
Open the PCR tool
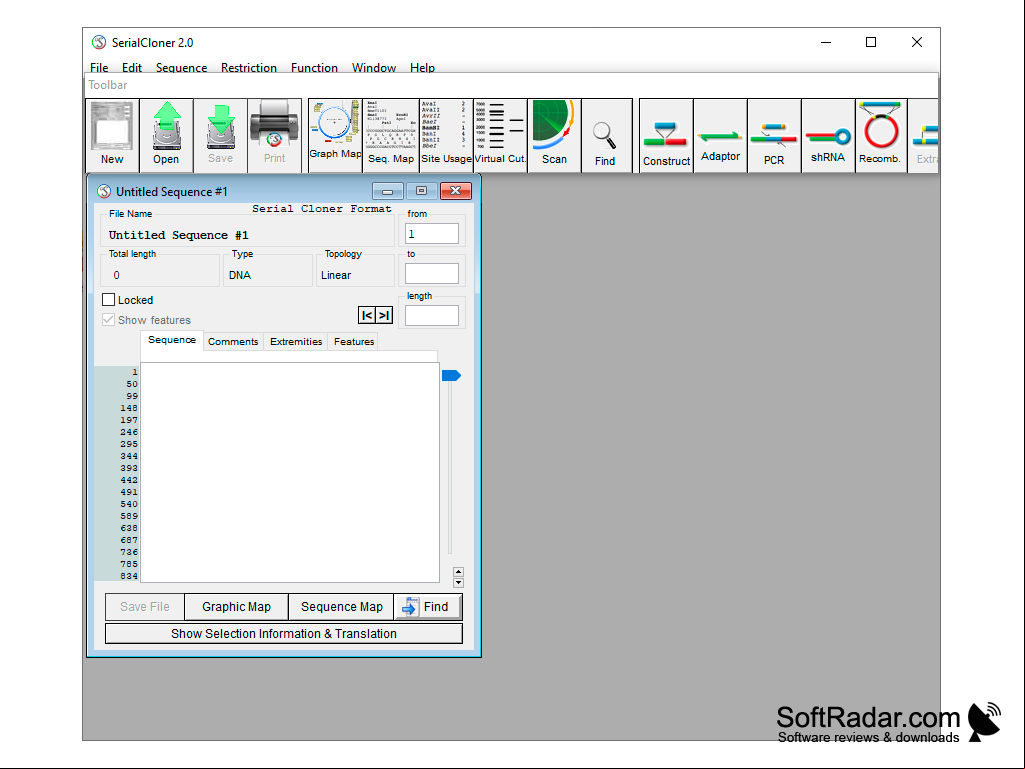pyautogui.click(x=774, y=135)
